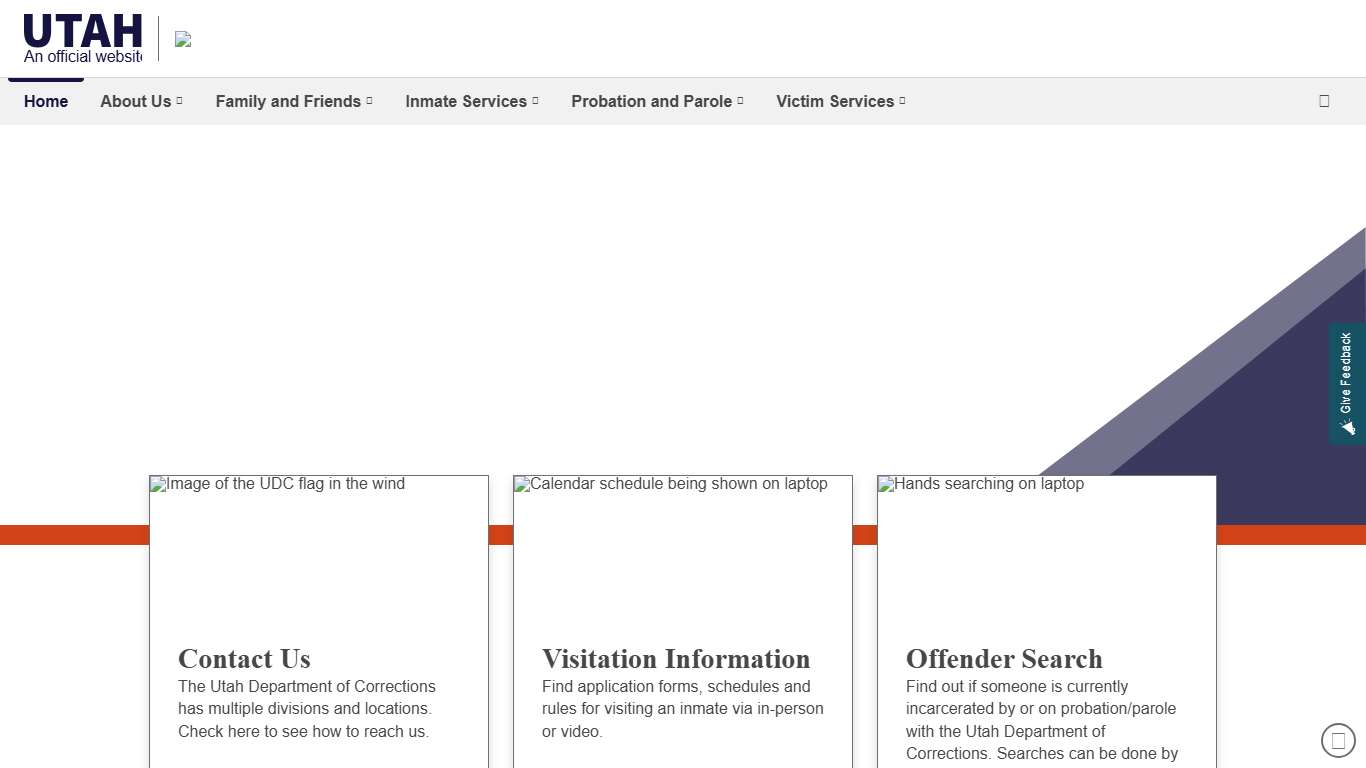Click the Offender Search description paragraph
The image size is (1366, 768).
(x=1041, y=720)
